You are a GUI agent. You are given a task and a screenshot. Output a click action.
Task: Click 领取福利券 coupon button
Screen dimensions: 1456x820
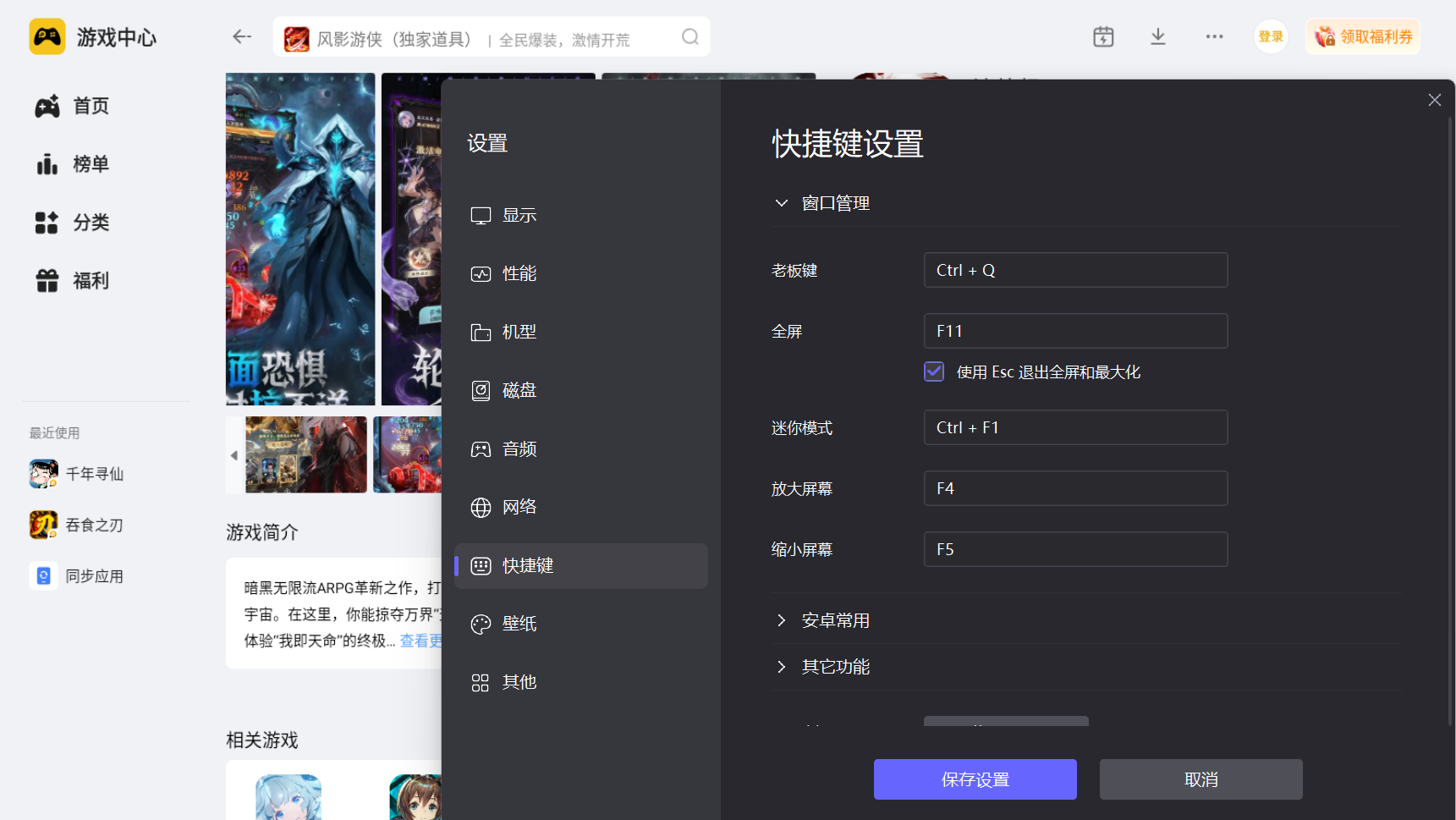coord(1363,36)
